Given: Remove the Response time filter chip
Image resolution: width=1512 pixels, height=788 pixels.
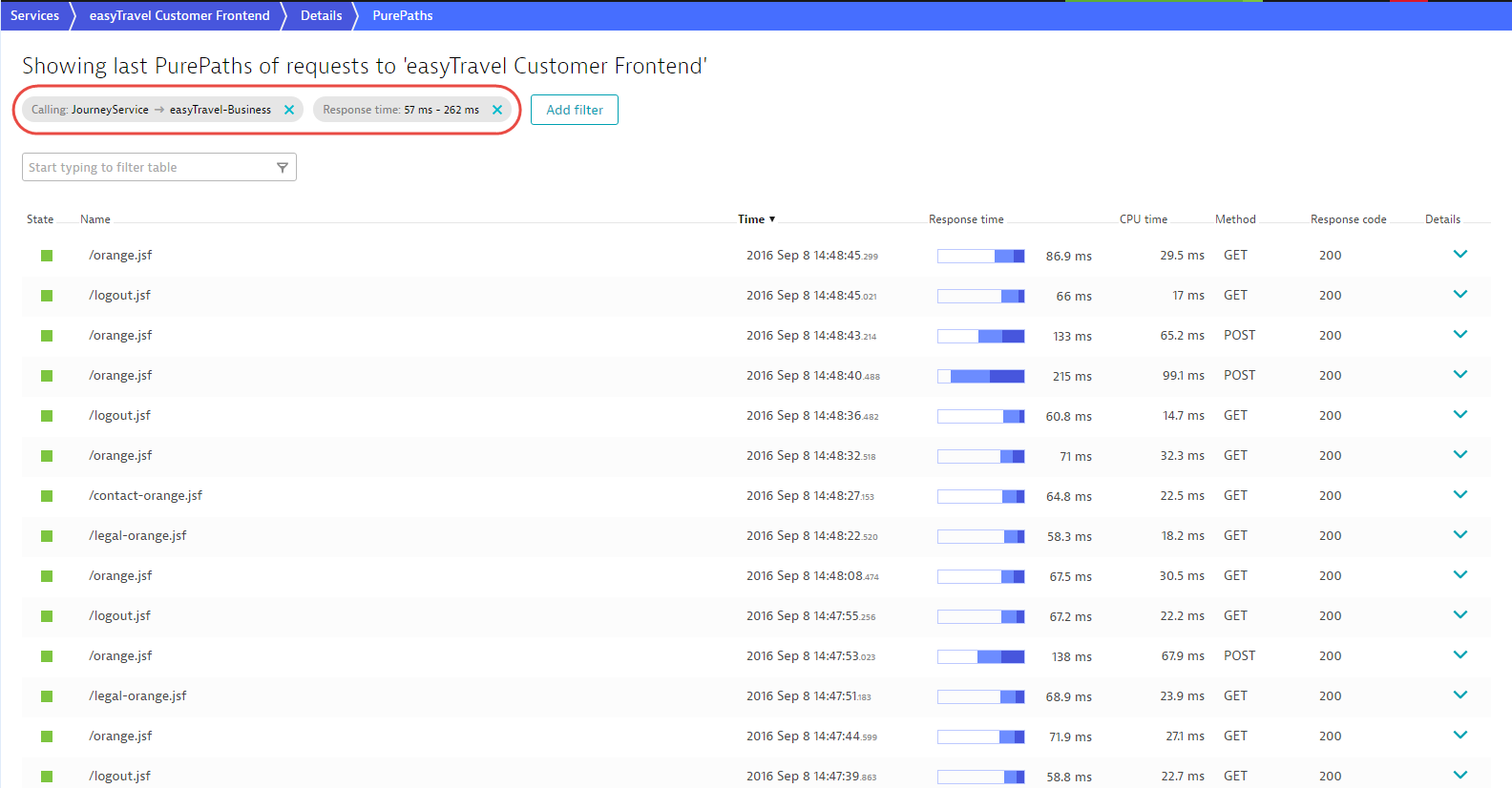Looking at the screenshot, I should tap(497, 110).
